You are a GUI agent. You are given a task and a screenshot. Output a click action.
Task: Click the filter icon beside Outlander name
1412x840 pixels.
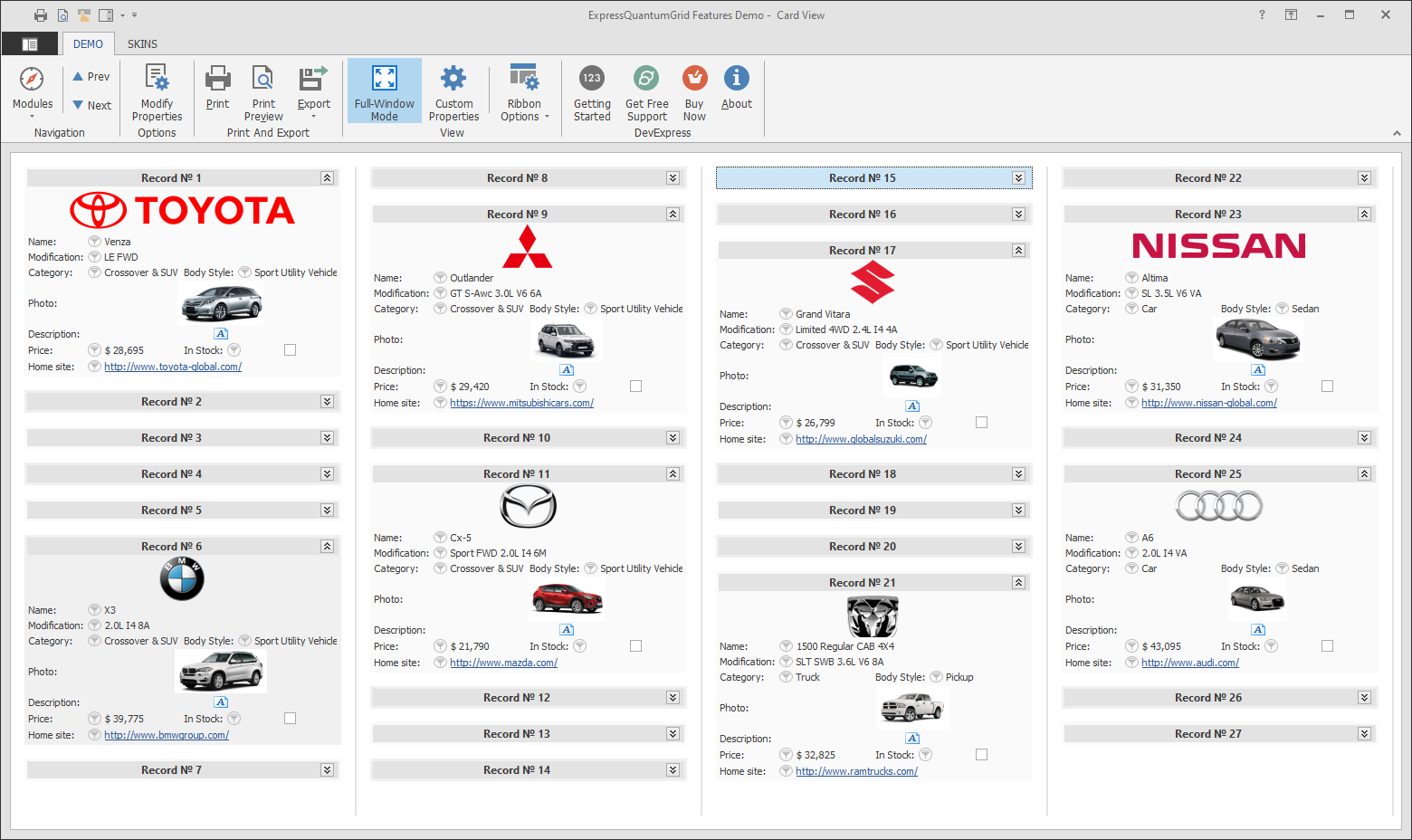click(440, 278)
